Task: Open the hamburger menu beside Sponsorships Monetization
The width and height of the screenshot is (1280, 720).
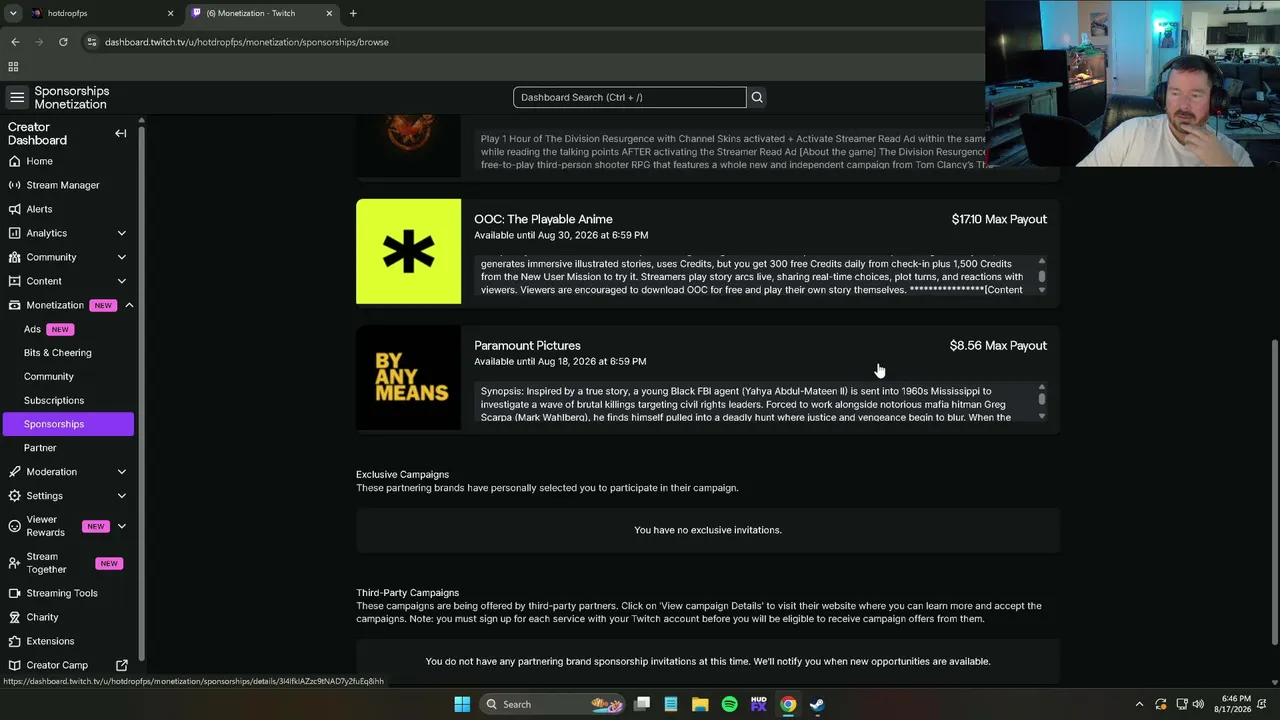Action: click(17, 97)
